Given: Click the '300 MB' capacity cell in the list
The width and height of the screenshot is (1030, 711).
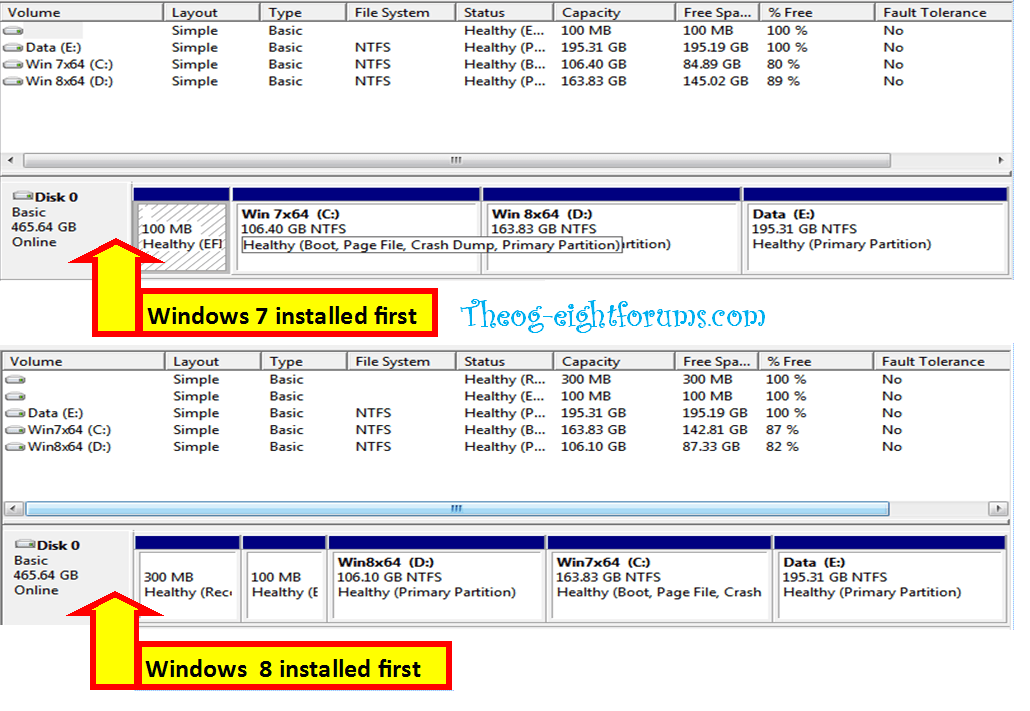Looking at the screenshot, I should pyautogui.click(x=586, y=379).
